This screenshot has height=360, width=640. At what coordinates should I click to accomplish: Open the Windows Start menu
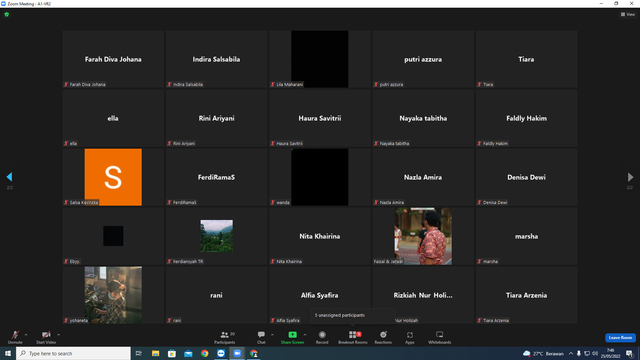(x=8, y=353)
